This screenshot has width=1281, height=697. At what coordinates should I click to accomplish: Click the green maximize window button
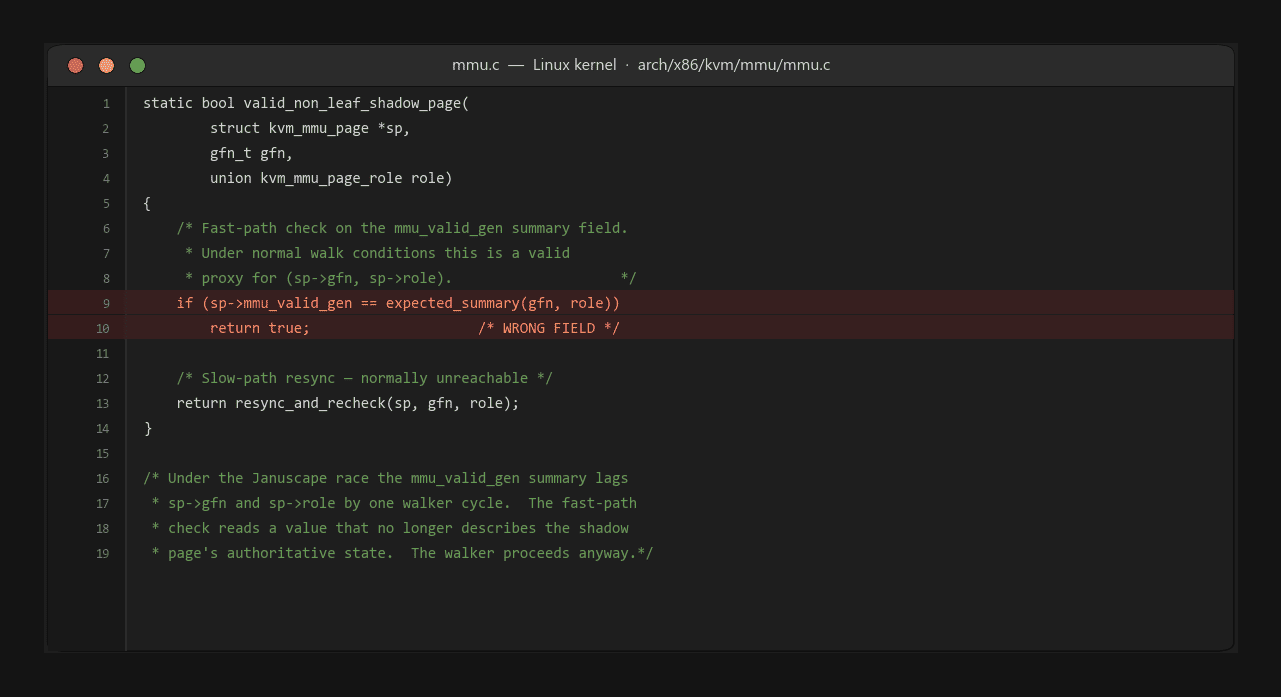(x=138, y=66)
